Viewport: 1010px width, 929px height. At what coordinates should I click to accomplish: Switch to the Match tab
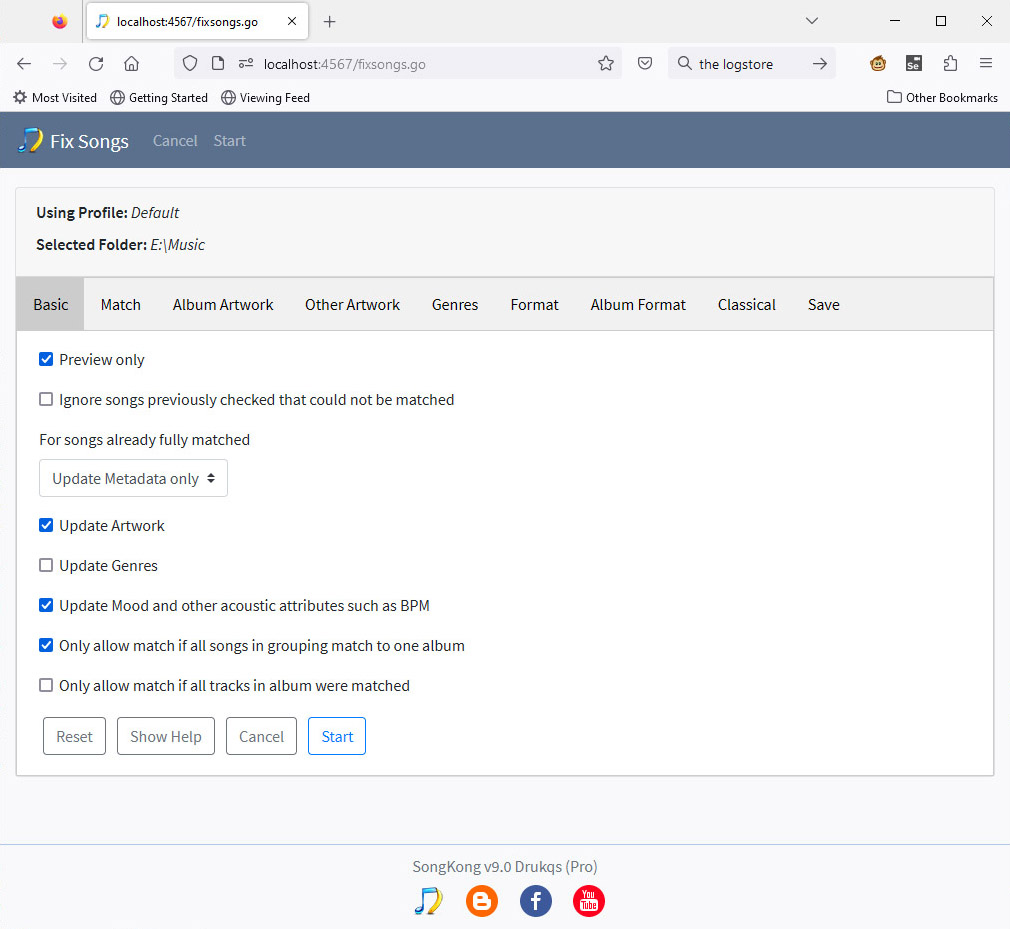[x=120, y=305]
